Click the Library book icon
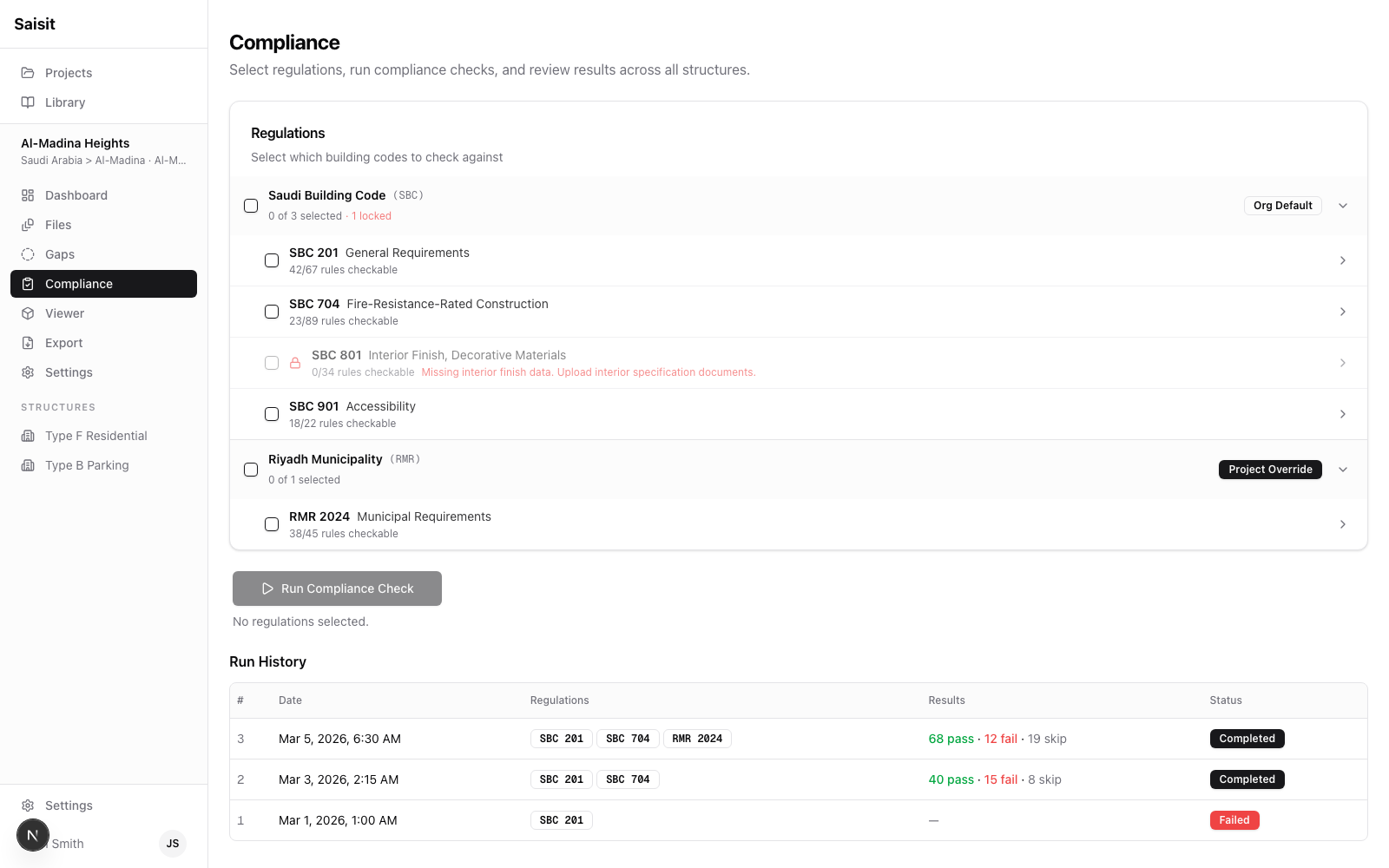The height and width of the screenshot is (868, 1389). [x=28, y=102]
